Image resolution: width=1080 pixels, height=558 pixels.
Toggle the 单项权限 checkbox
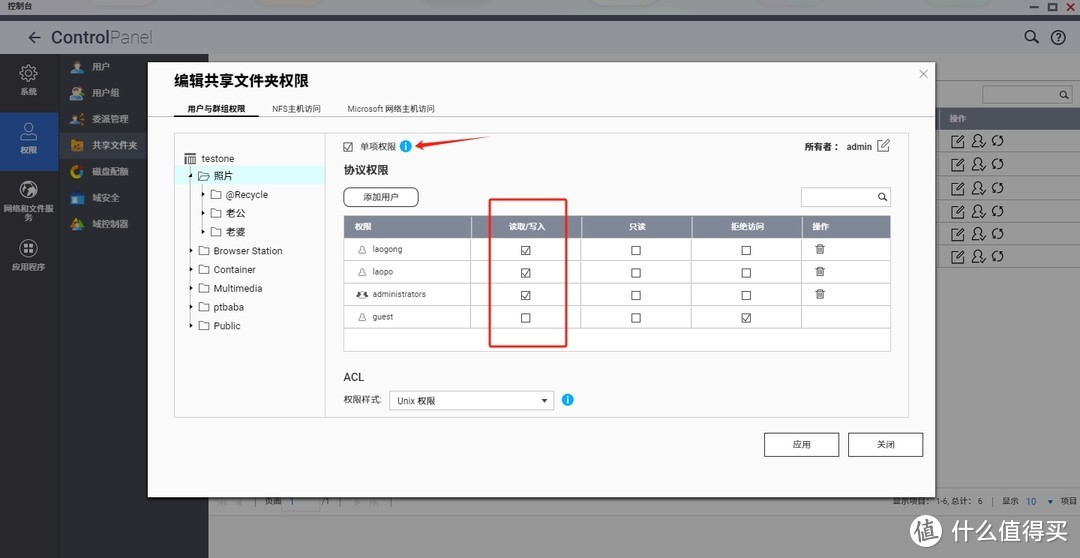(x=348, y=147)
